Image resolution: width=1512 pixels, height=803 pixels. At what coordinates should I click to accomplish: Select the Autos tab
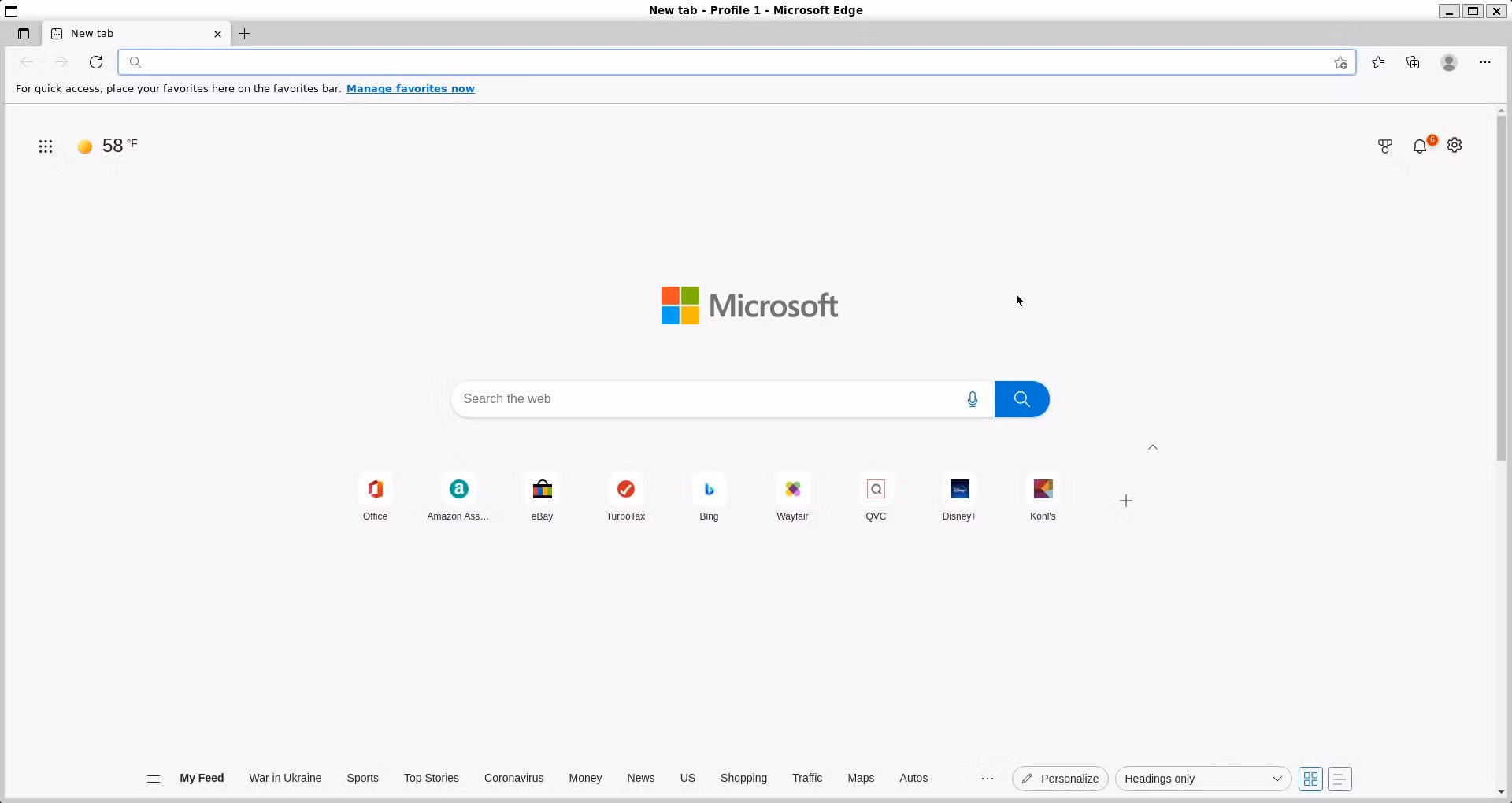(913, 778)
